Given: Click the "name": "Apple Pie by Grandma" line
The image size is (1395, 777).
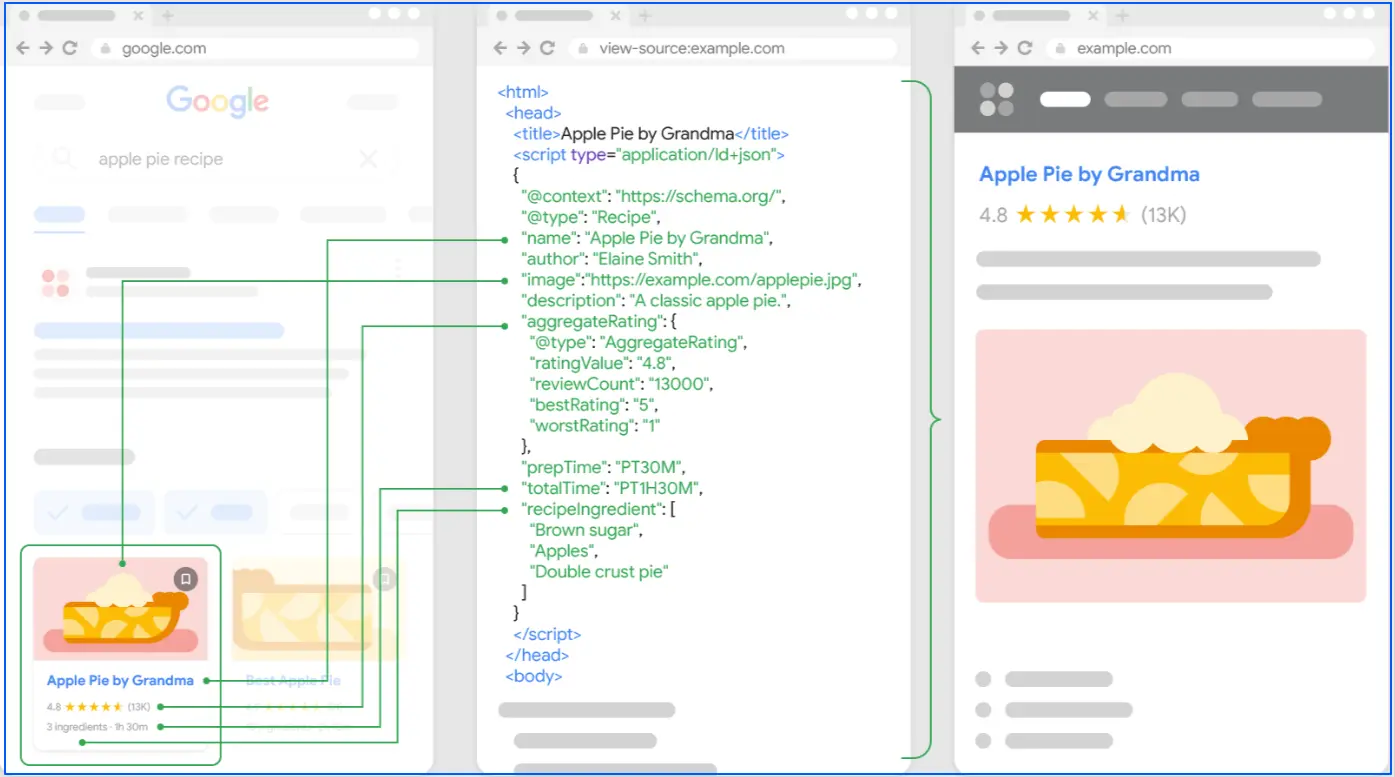Looking at the screenshot, I should (x=647, y=238).
